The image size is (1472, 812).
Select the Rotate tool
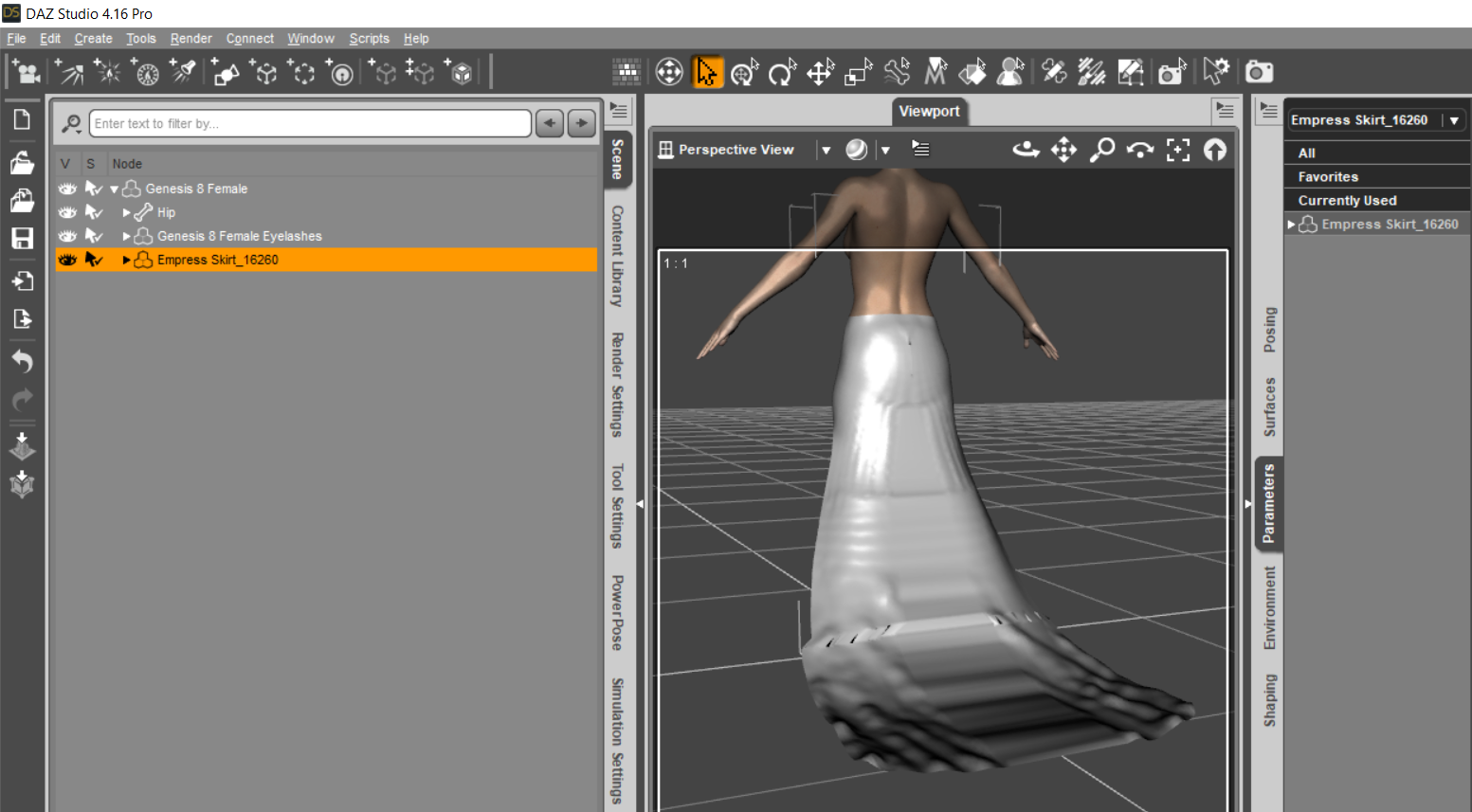pyautogui.click(x=782, y=72)
